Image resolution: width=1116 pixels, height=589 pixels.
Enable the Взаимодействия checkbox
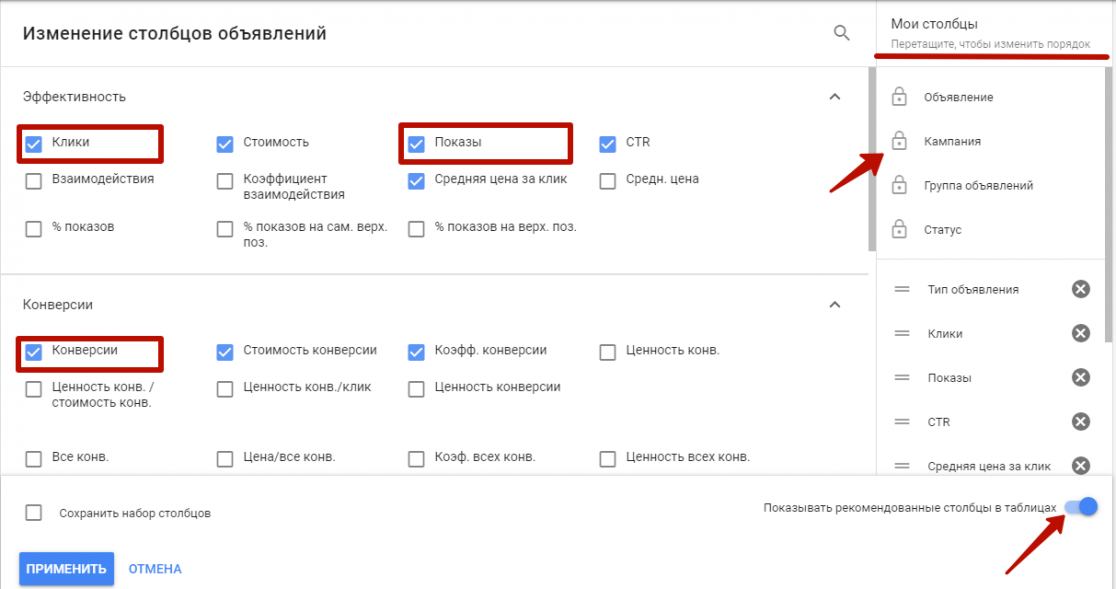(33, 181)
